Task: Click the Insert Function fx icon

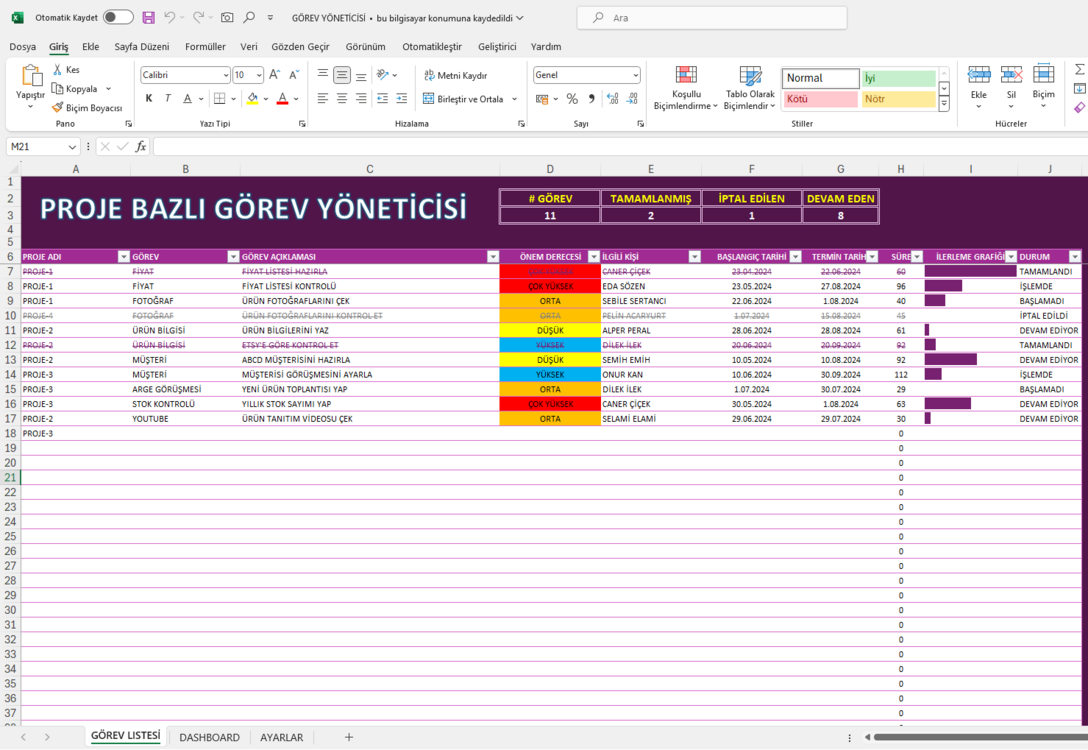Action: click(141, 146)
